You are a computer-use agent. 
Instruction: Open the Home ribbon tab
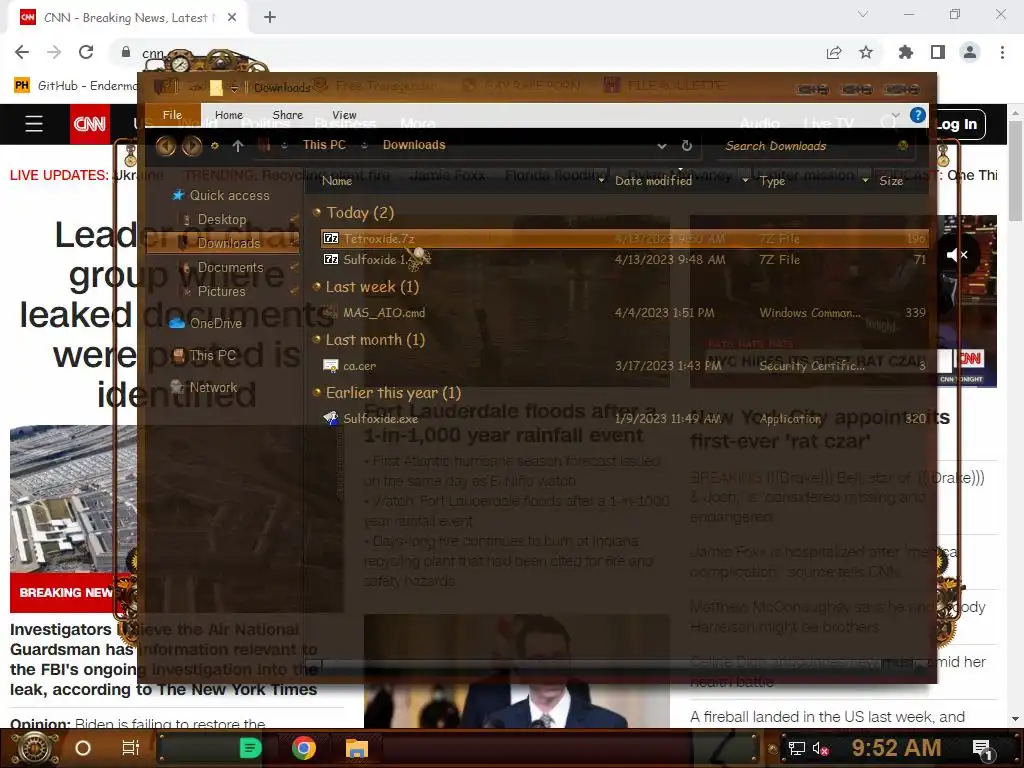point(229,115)
